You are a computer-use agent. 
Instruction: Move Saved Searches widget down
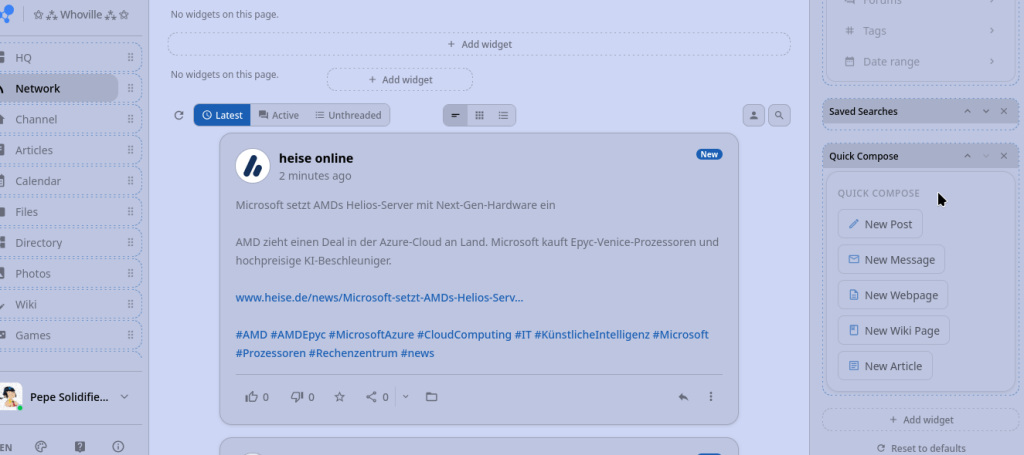(x=986, y=112)
